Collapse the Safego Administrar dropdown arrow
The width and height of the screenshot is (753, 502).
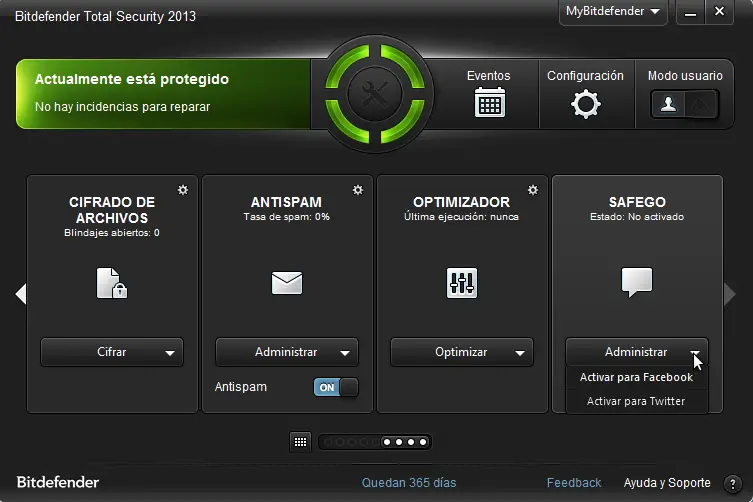point(694,353)
